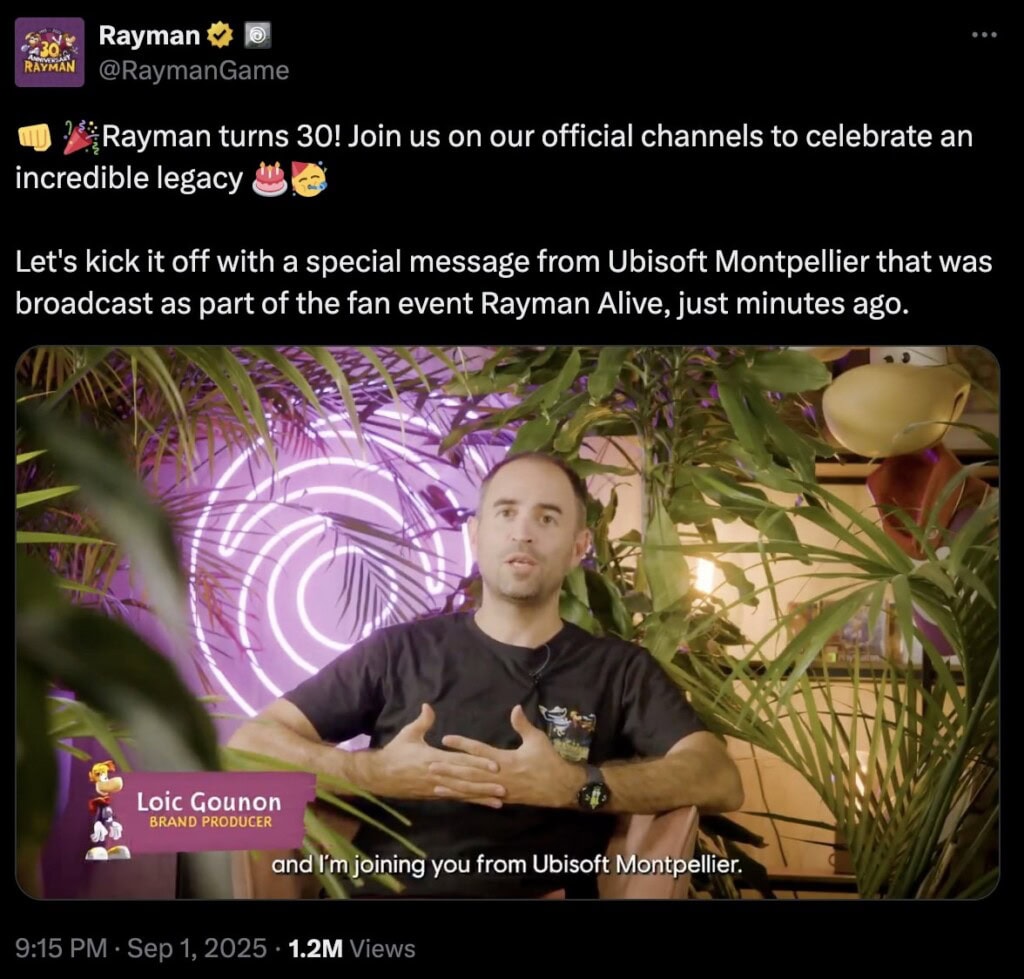Play the Ubisoft Montpellier video
This screenshot has width=1024, height=979.
507,622
